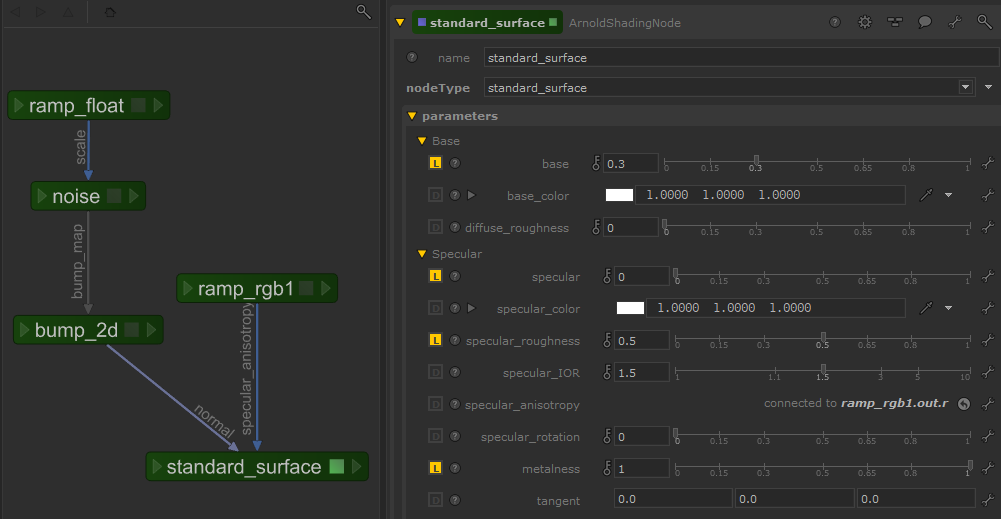The width and height of the screenshot is (1001, 519).
Task: Open the gear settings menu in parameters header
Action: pos(864,22)
